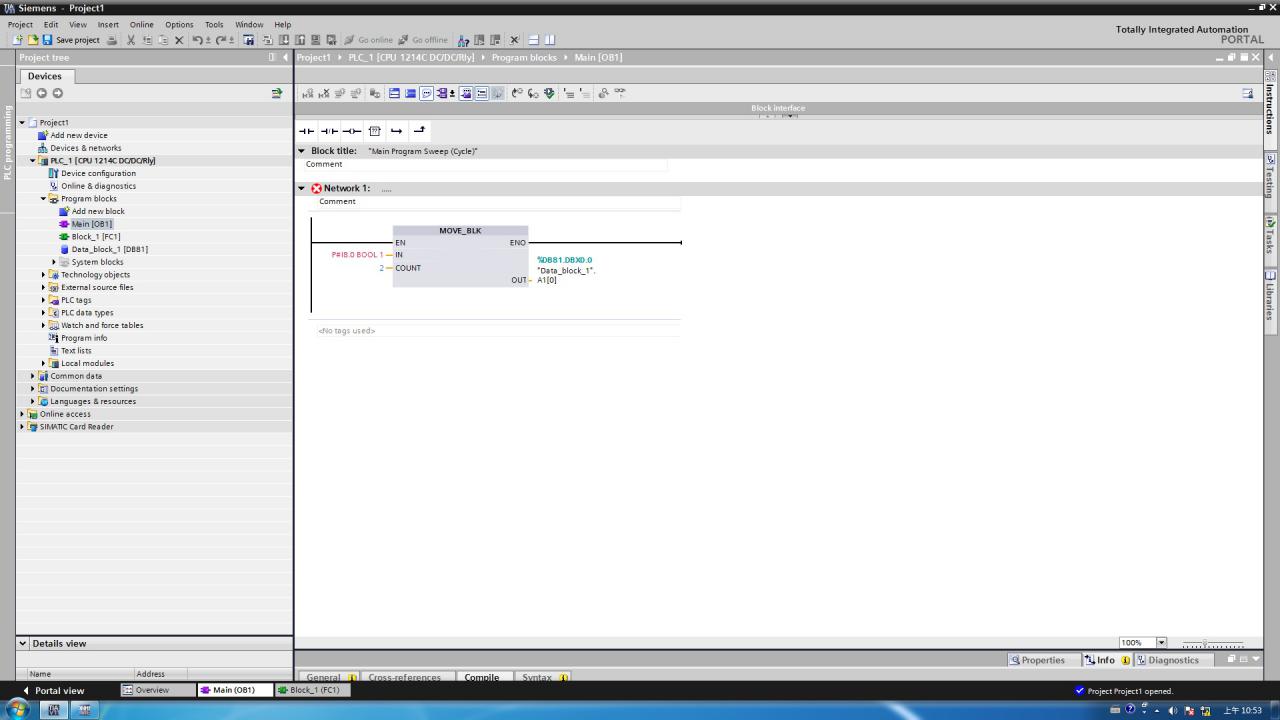Open the Edit menu
This screenshot has height=720, width=1280.
[x=50, y=25]
